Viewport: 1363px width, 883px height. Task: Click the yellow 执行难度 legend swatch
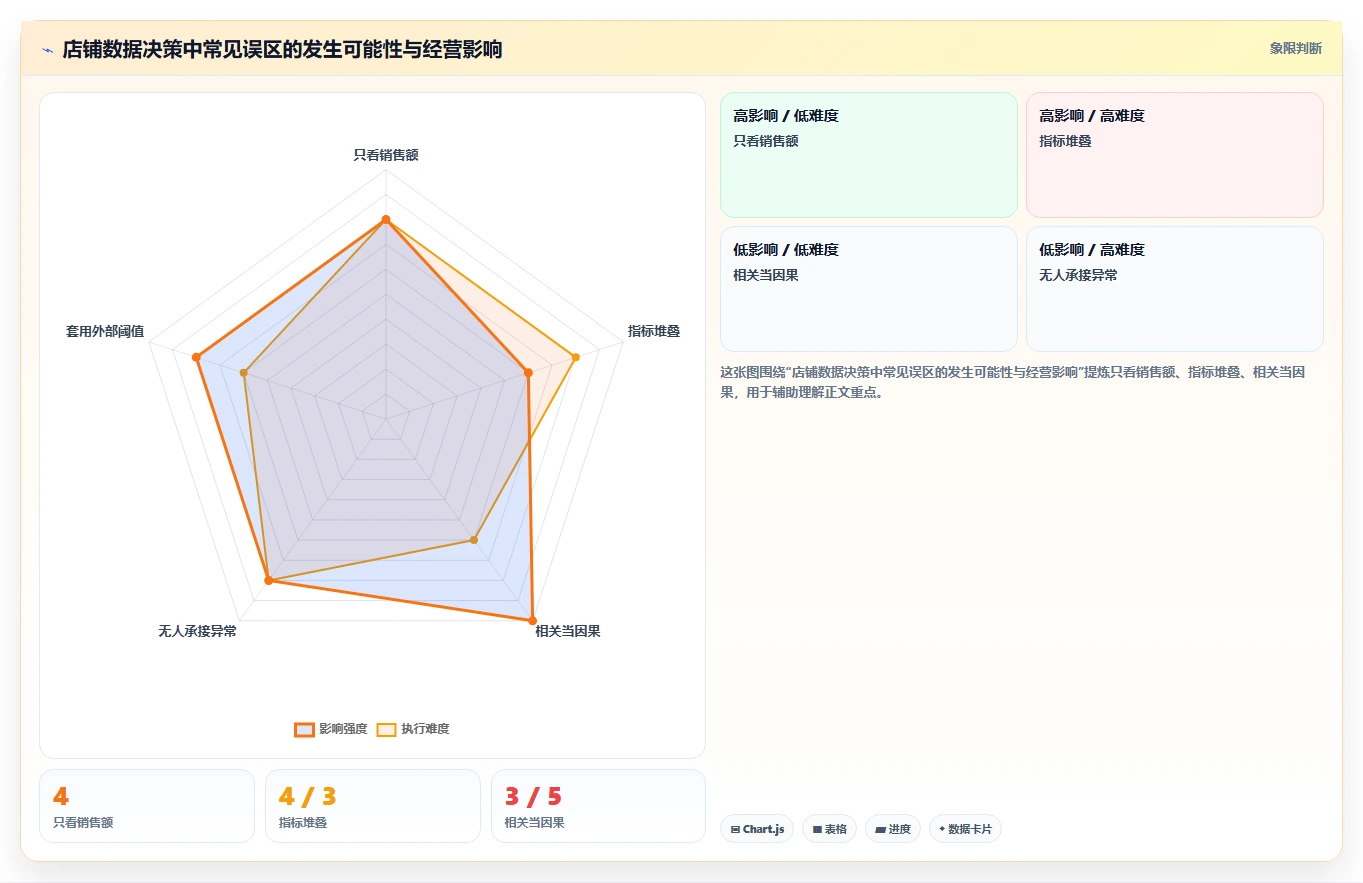(386, 729)
